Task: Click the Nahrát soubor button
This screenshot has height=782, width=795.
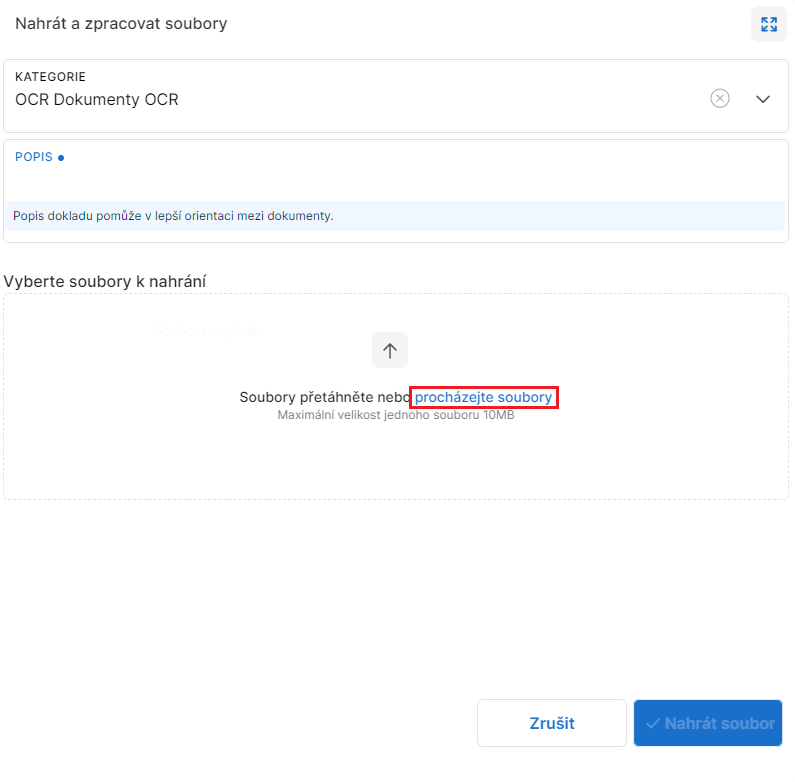Action: coord(708,723)
